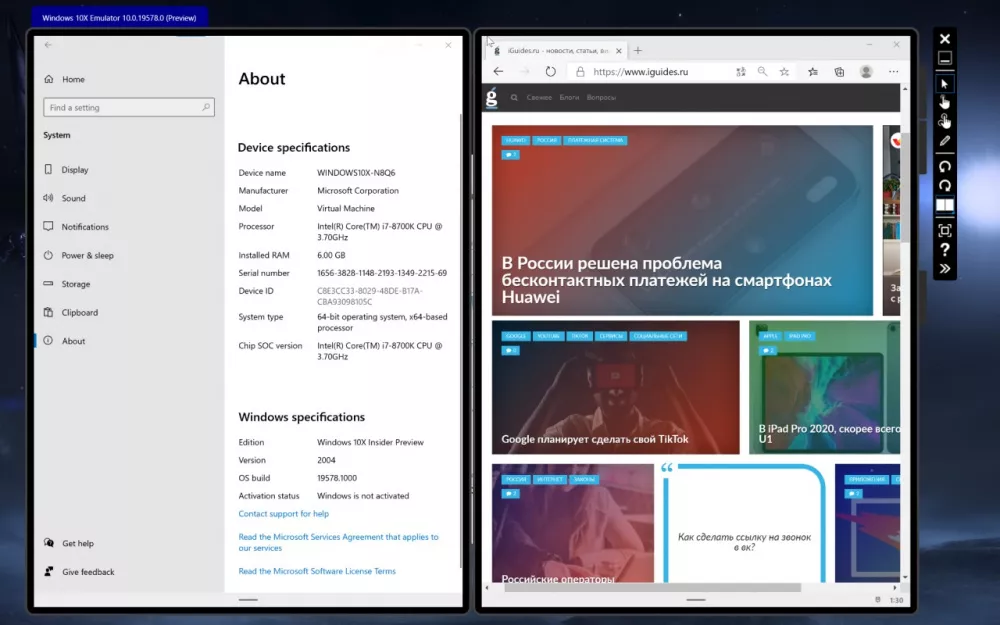The height and width of the screenshot is (625, 1000).
Task: Minimize the emulator via toolbar icon
Action: pos(945,58)
